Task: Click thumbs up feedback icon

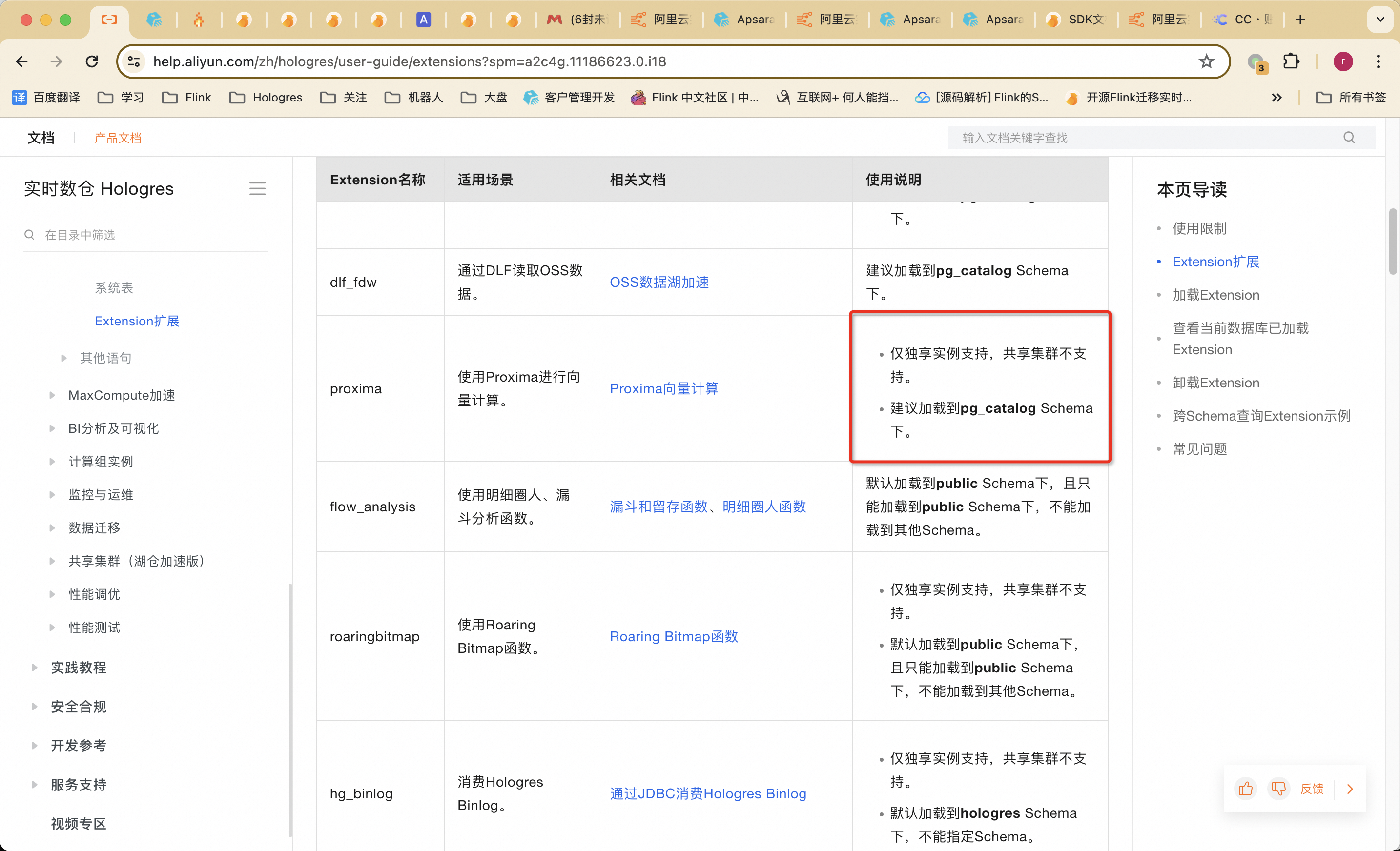Action: [x=1245, y=789]
